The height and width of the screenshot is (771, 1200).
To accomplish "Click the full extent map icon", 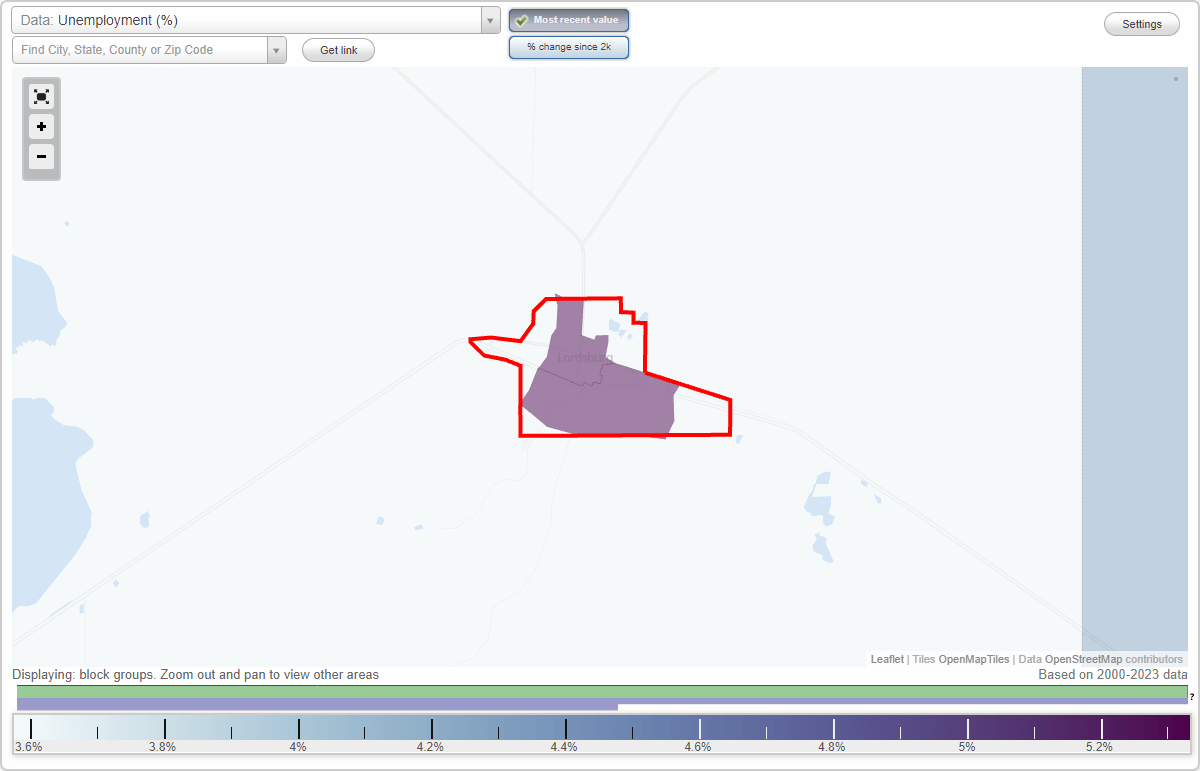I will 41,96.
